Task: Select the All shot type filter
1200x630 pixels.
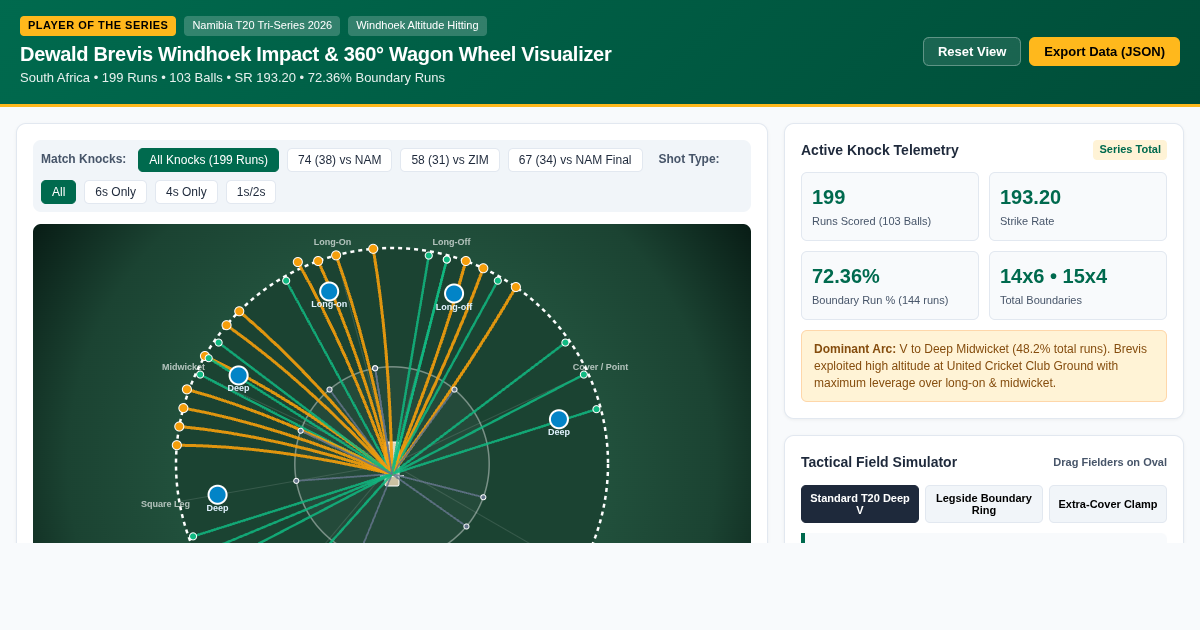Action: (58, 192)
